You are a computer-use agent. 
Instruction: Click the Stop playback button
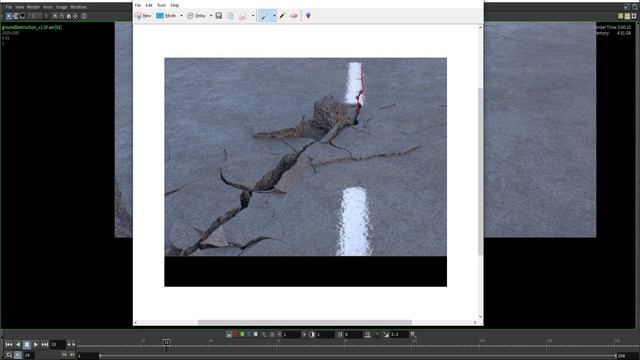27,345
